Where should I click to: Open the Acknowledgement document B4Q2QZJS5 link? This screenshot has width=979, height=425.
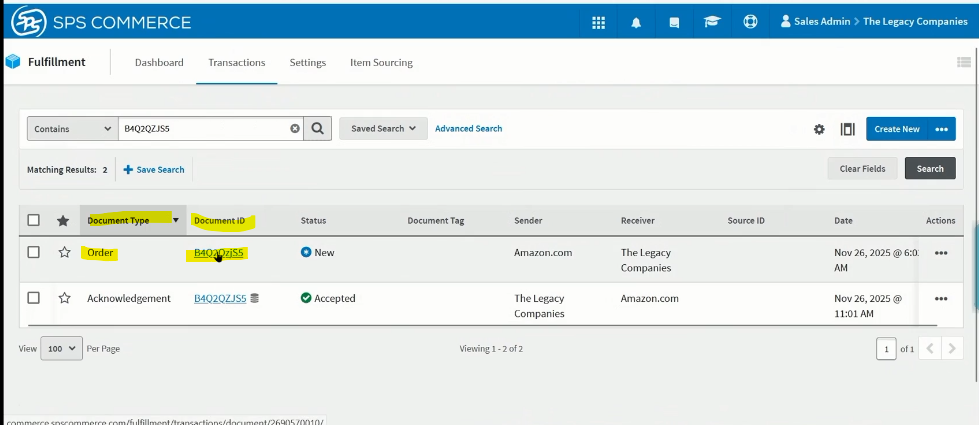(x=220, y=298)
